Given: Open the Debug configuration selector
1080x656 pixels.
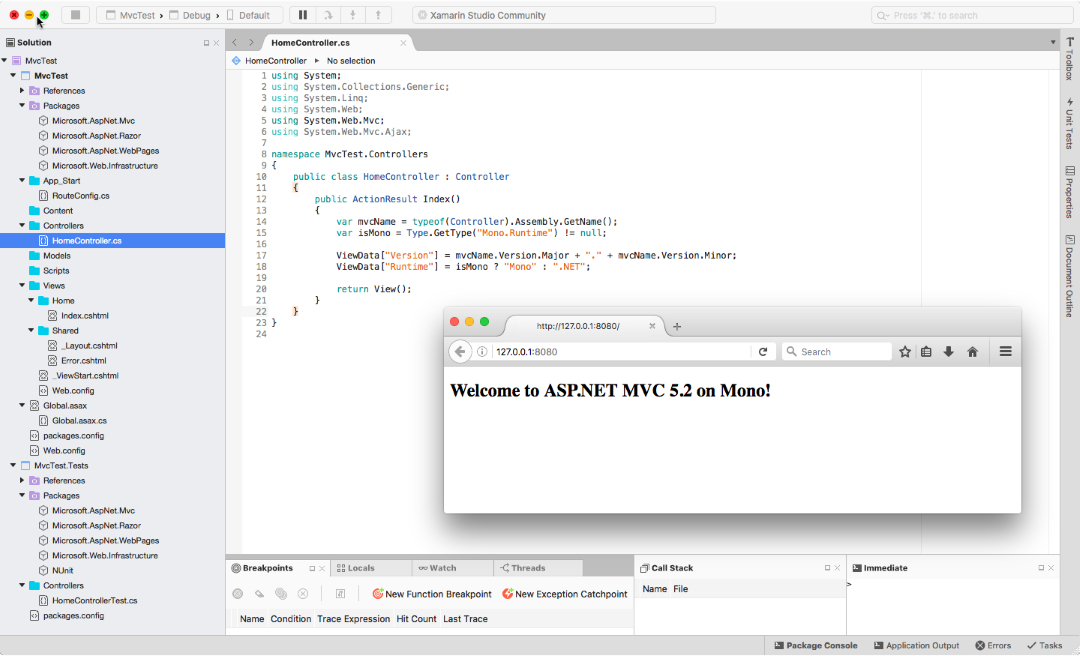Looking at the screenshot, I should pyautogui.click(x=190, y=15).
